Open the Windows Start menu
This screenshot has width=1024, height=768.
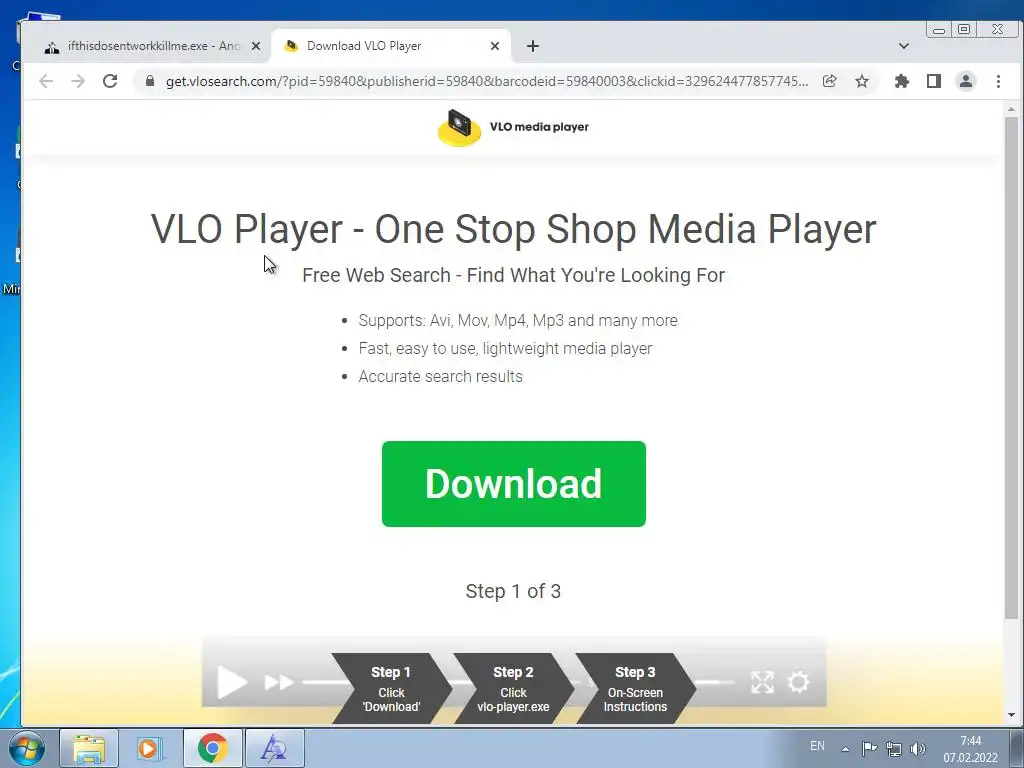point(27,748)
